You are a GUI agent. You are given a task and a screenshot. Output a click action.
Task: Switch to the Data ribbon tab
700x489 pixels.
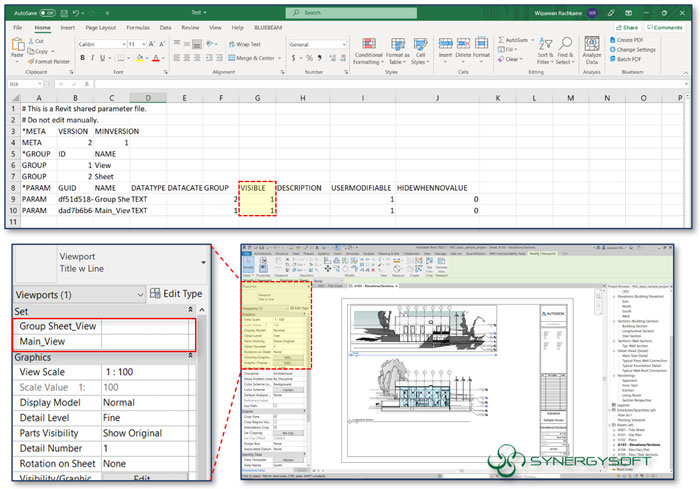tap(166, 28)
